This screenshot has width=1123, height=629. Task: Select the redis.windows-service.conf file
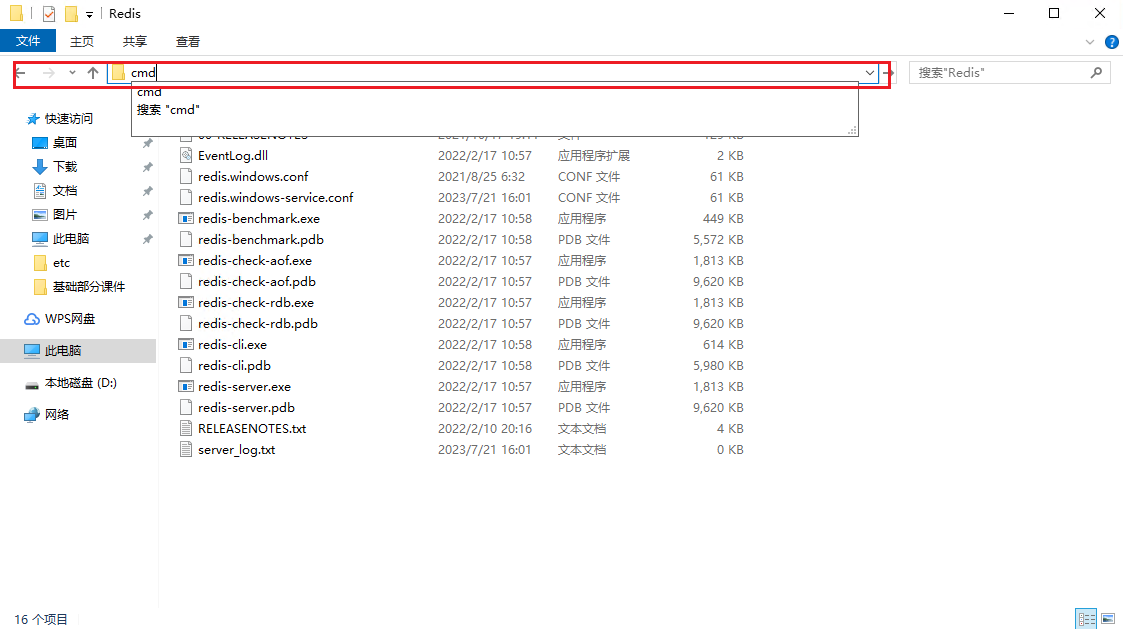tap(276, 198)
